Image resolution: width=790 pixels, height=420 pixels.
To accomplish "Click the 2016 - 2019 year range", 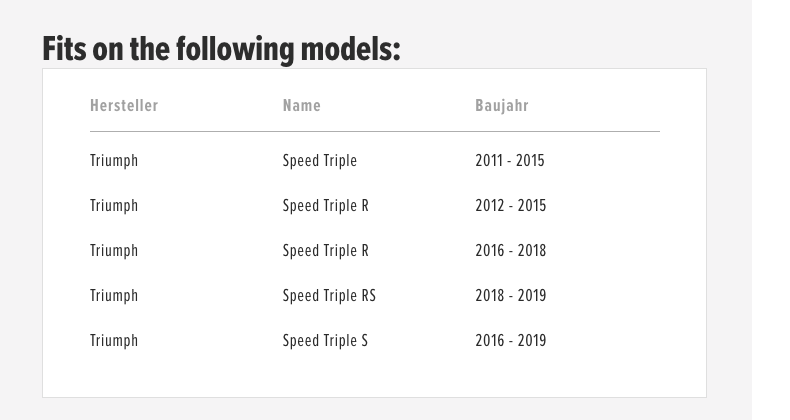I will [510, 340].
